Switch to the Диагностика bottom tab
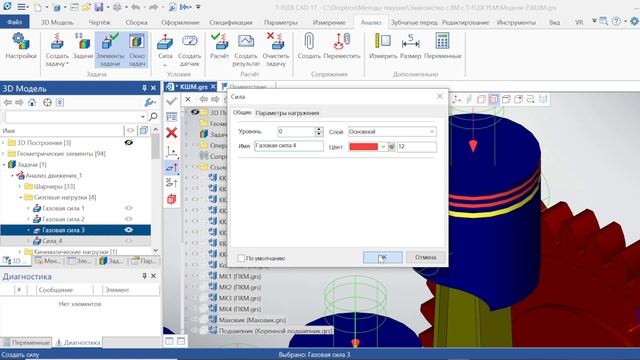Viewport: 640px width, 360px height. click(78, 342)
